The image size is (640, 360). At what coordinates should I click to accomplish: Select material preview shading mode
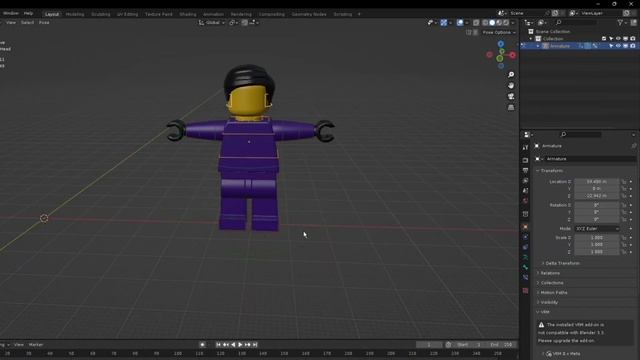pyautogui.click(x=499, y=23)
